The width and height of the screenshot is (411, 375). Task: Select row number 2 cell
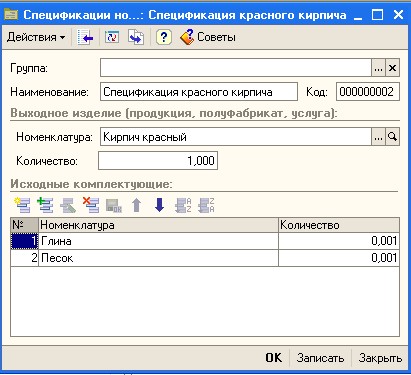(x=25, y=258)
